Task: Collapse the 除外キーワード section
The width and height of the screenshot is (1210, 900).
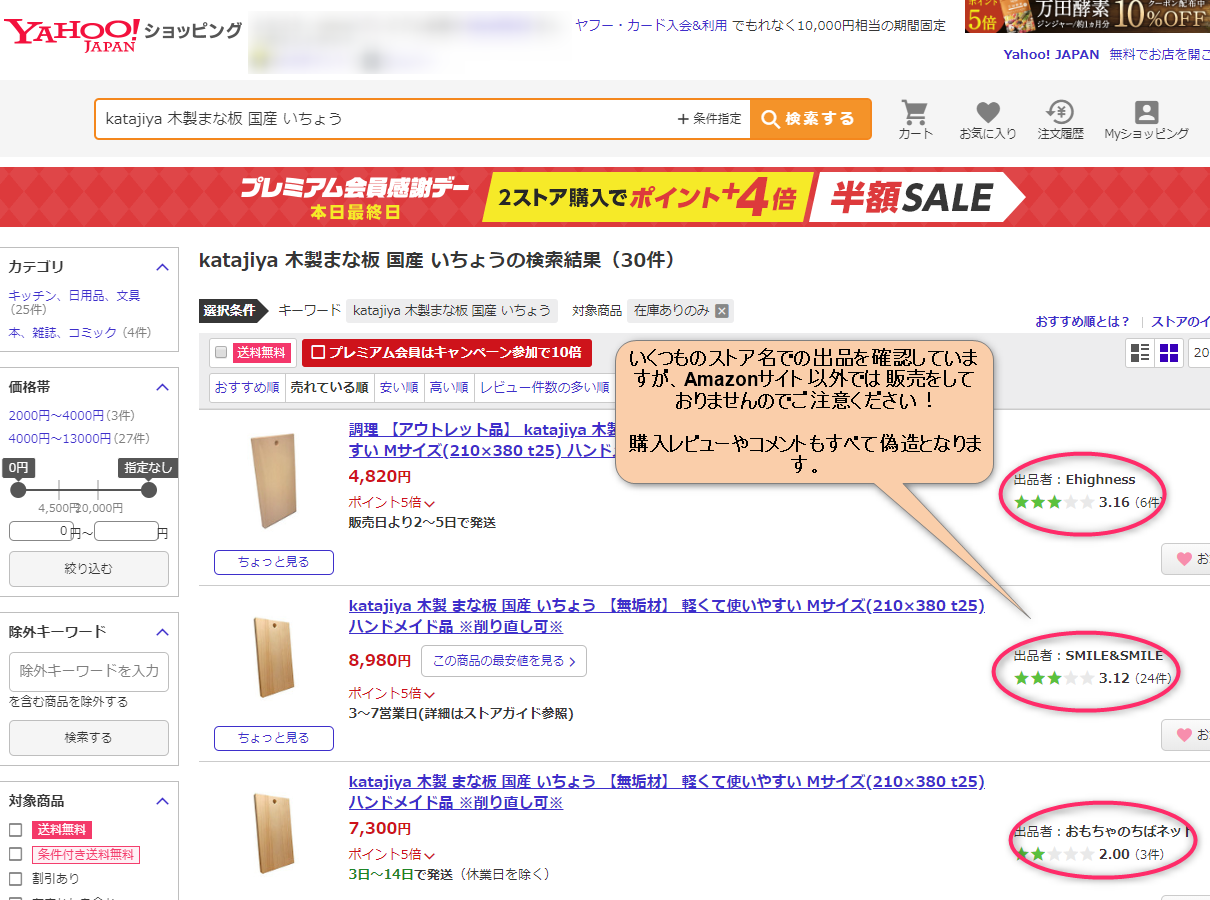Action: 162,632
